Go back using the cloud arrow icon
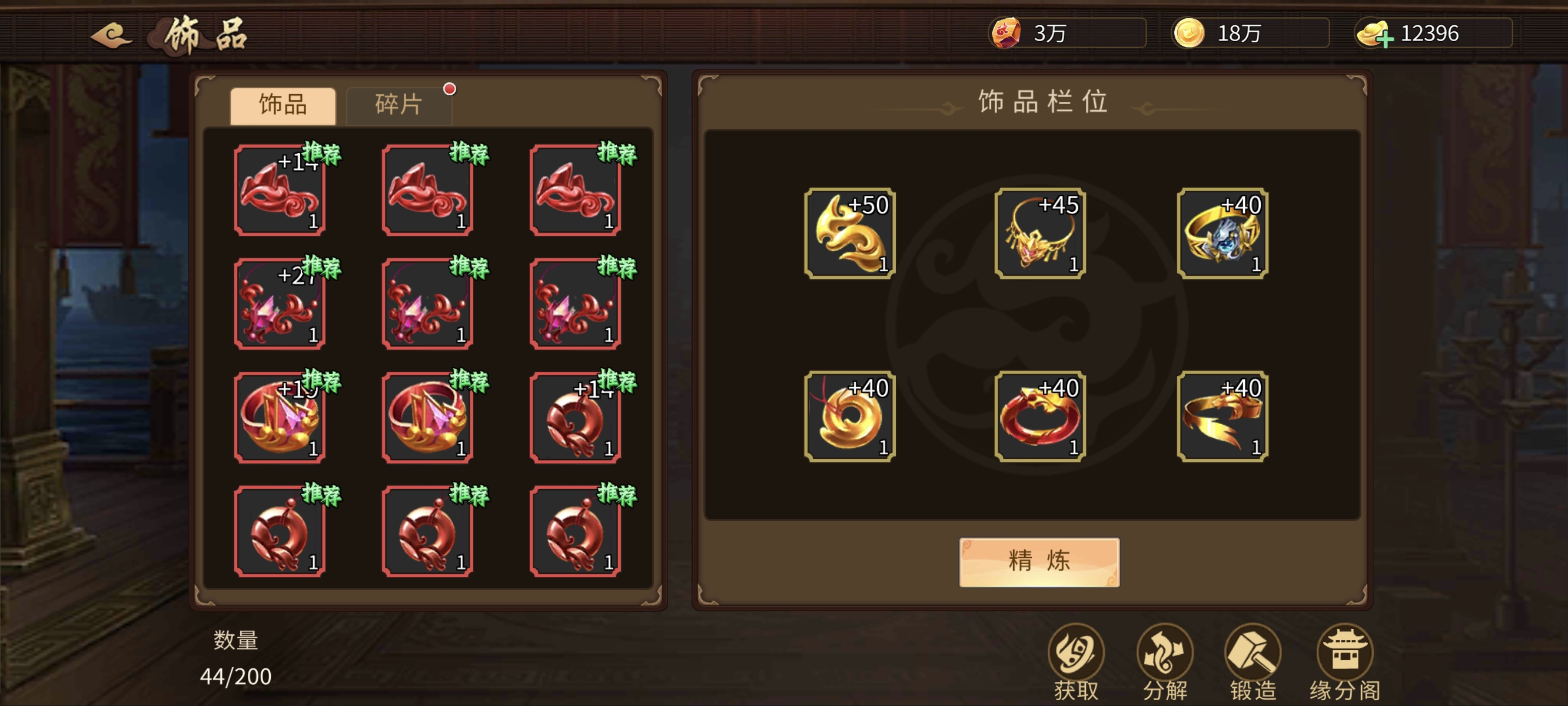The width and height of the screenshot is (1568, 706). tap(111, 35)
